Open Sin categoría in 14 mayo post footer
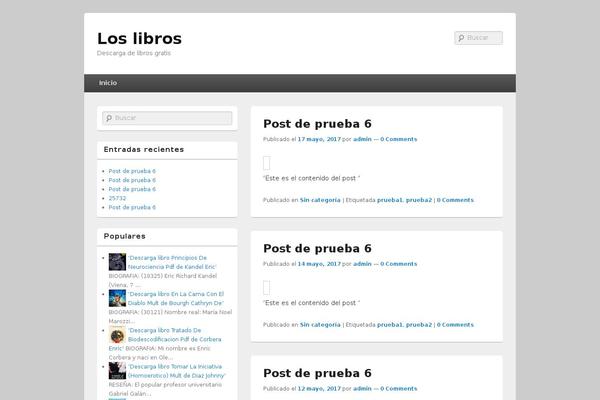600x400 pixels. click(320, 325)
